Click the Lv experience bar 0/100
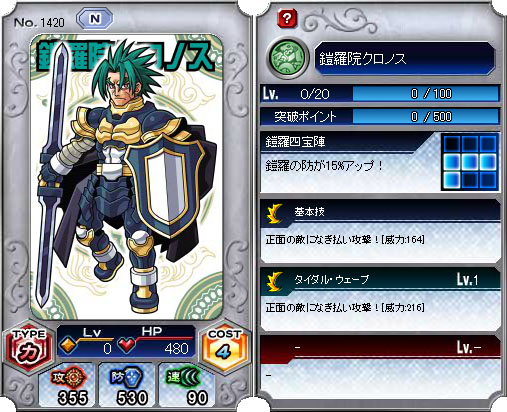Image resolution: width=507 pixels, height=412 pixels. pos(425,94)
